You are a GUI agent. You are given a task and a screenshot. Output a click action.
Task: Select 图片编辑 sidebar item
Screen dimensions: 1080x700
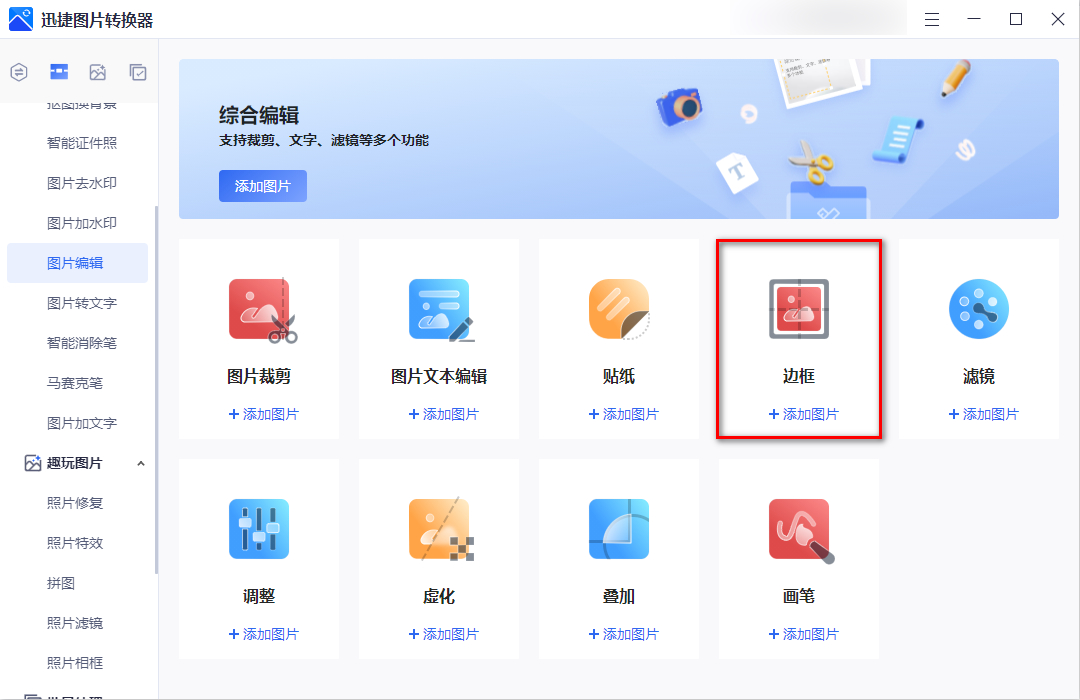coord(77,263)
